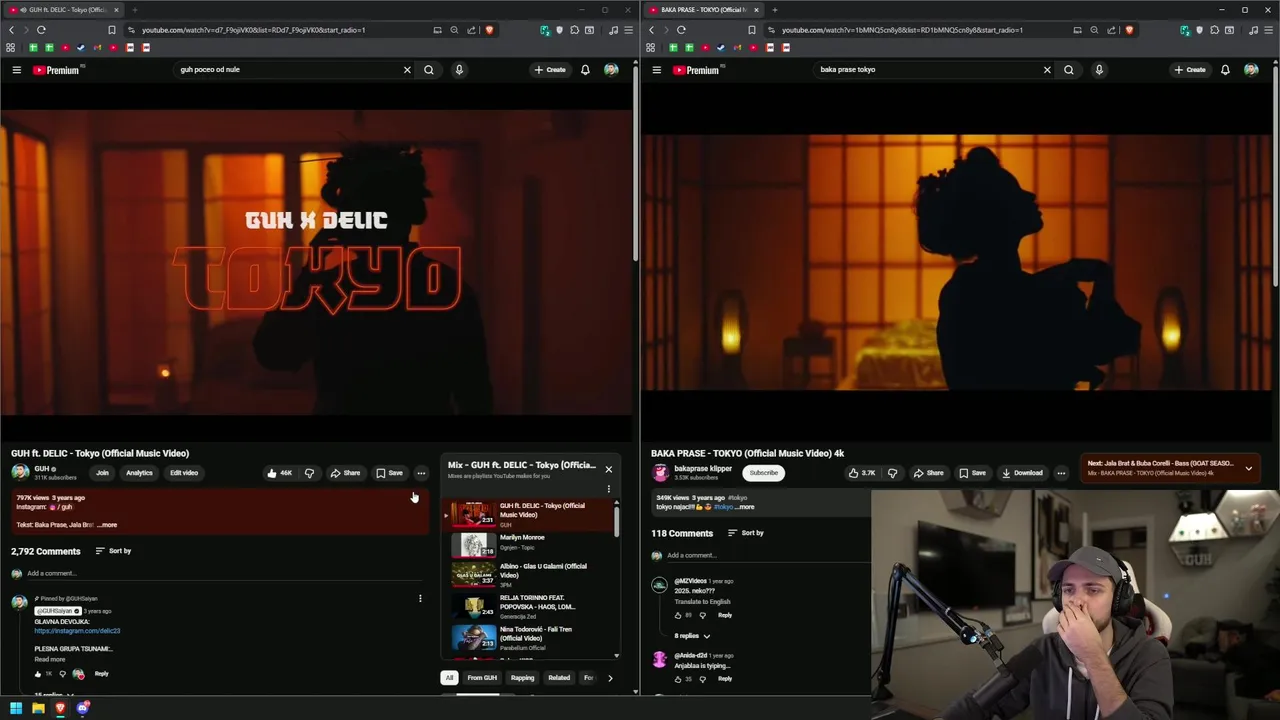Expand GUH video description with ...more

tap(107, 525)
